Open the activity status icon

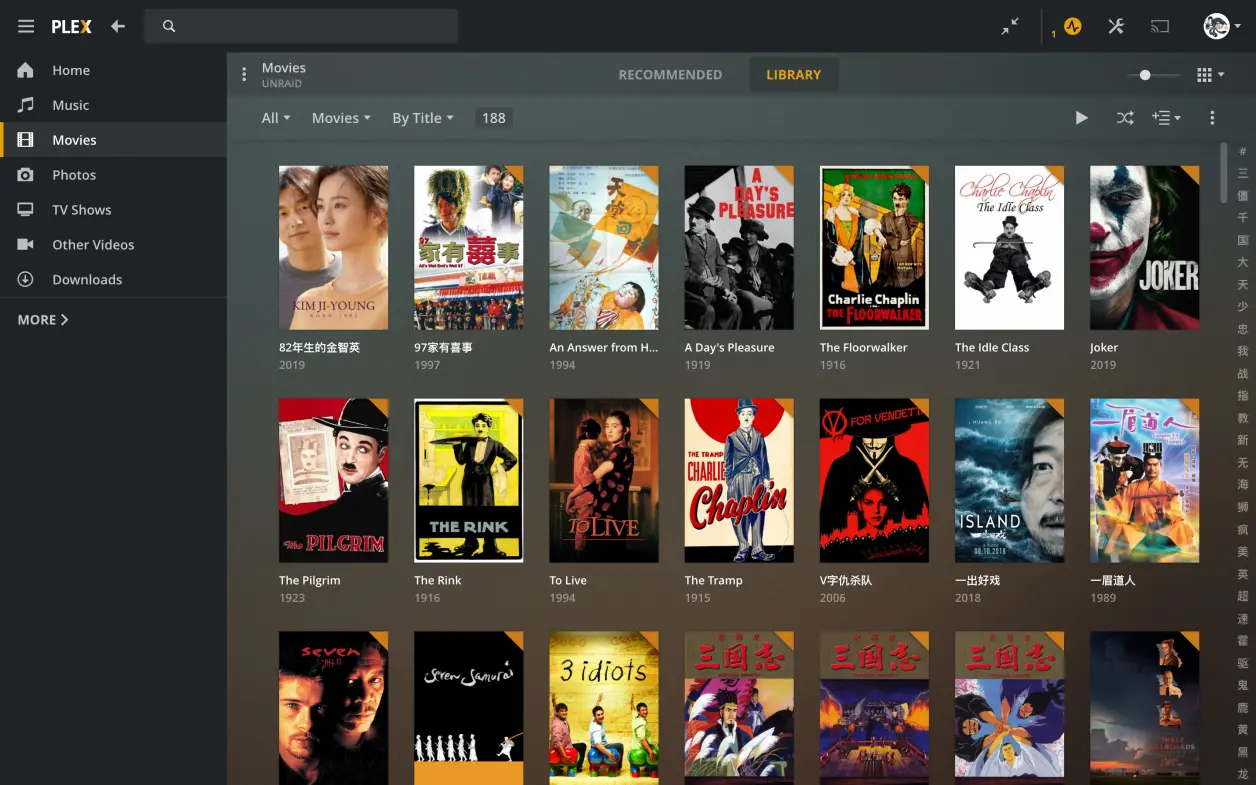tap(1072, 27)
